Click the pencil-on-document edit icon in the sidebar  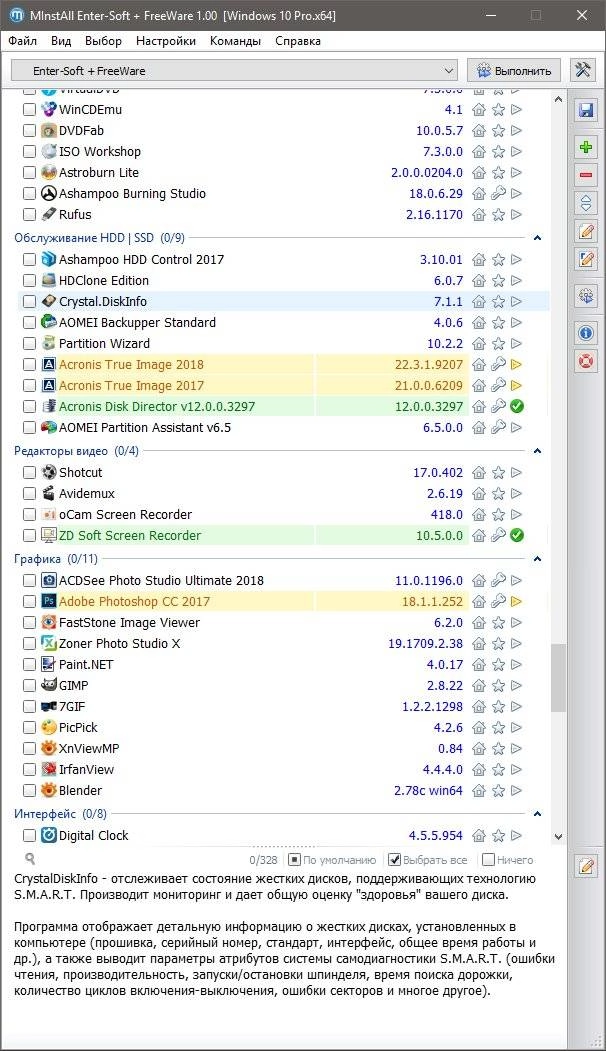click(x=586, y=259)
